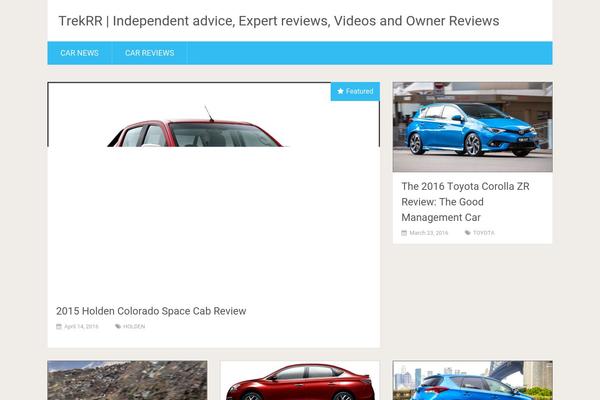
Task: Open the red Holden Colorado featured image
Action: [214, 114]
